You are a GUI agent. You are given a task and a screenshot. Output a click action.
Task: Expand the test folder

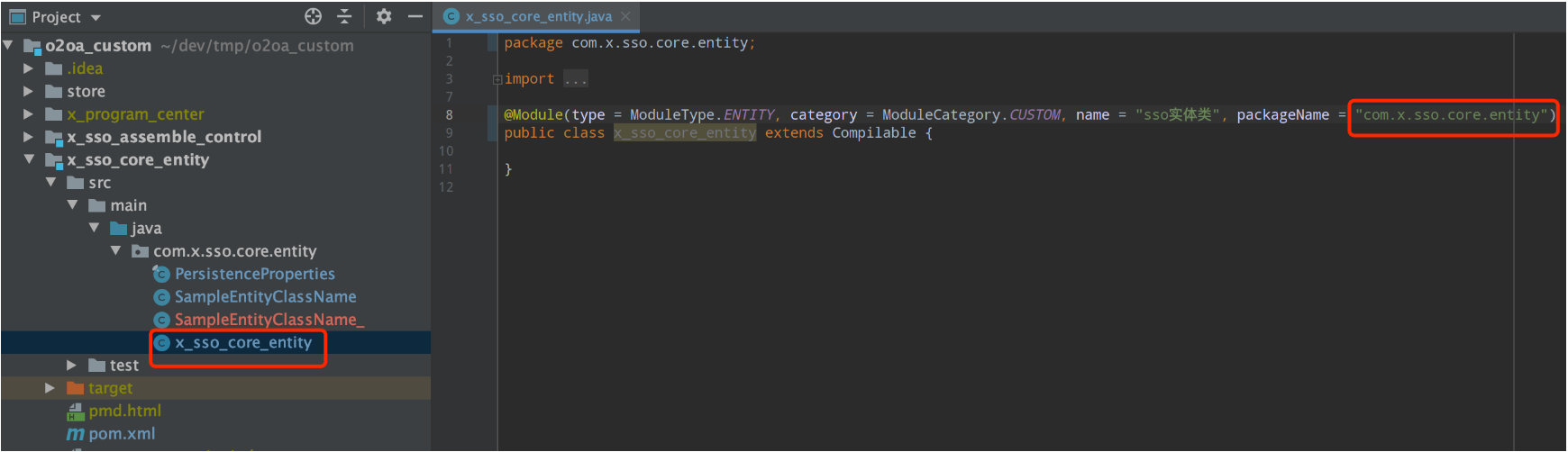coord(72,366)
